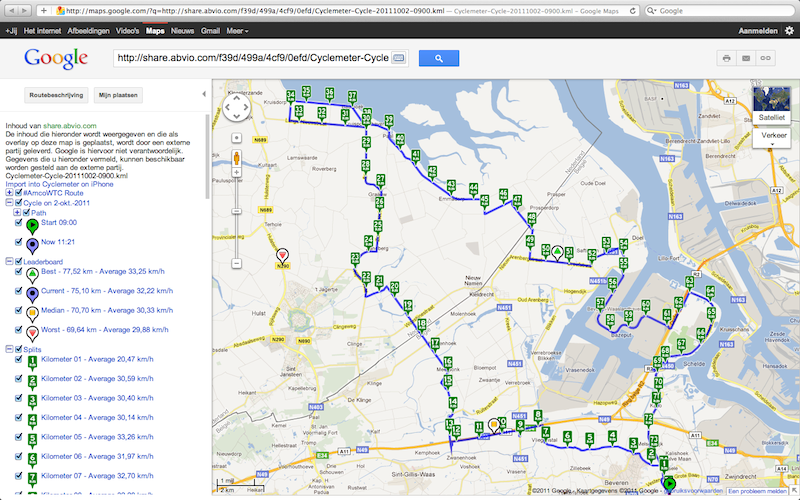This screenshot has width=800, height=500.
Task: Click the browser reload icon
Action: pos(633,11)
